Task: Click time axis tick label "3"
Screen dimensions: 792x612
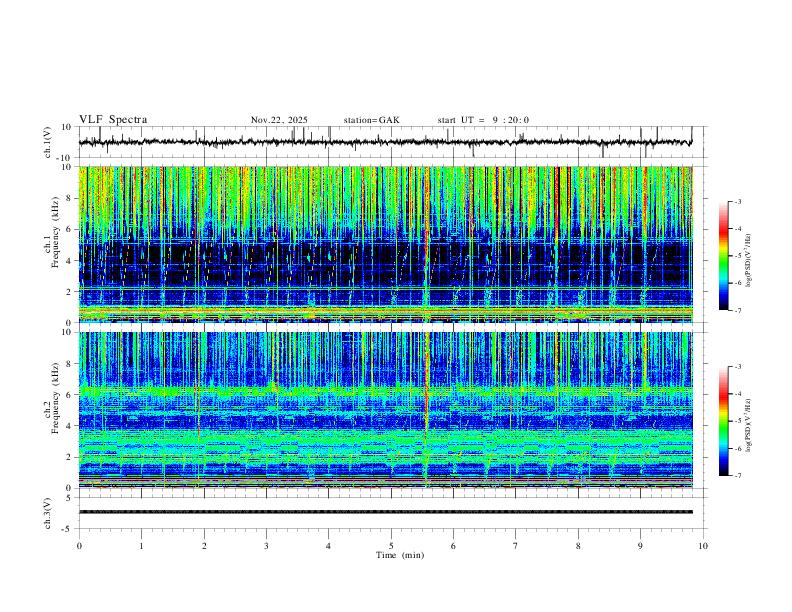Action: pyautogui.click(x=266, y=546)
